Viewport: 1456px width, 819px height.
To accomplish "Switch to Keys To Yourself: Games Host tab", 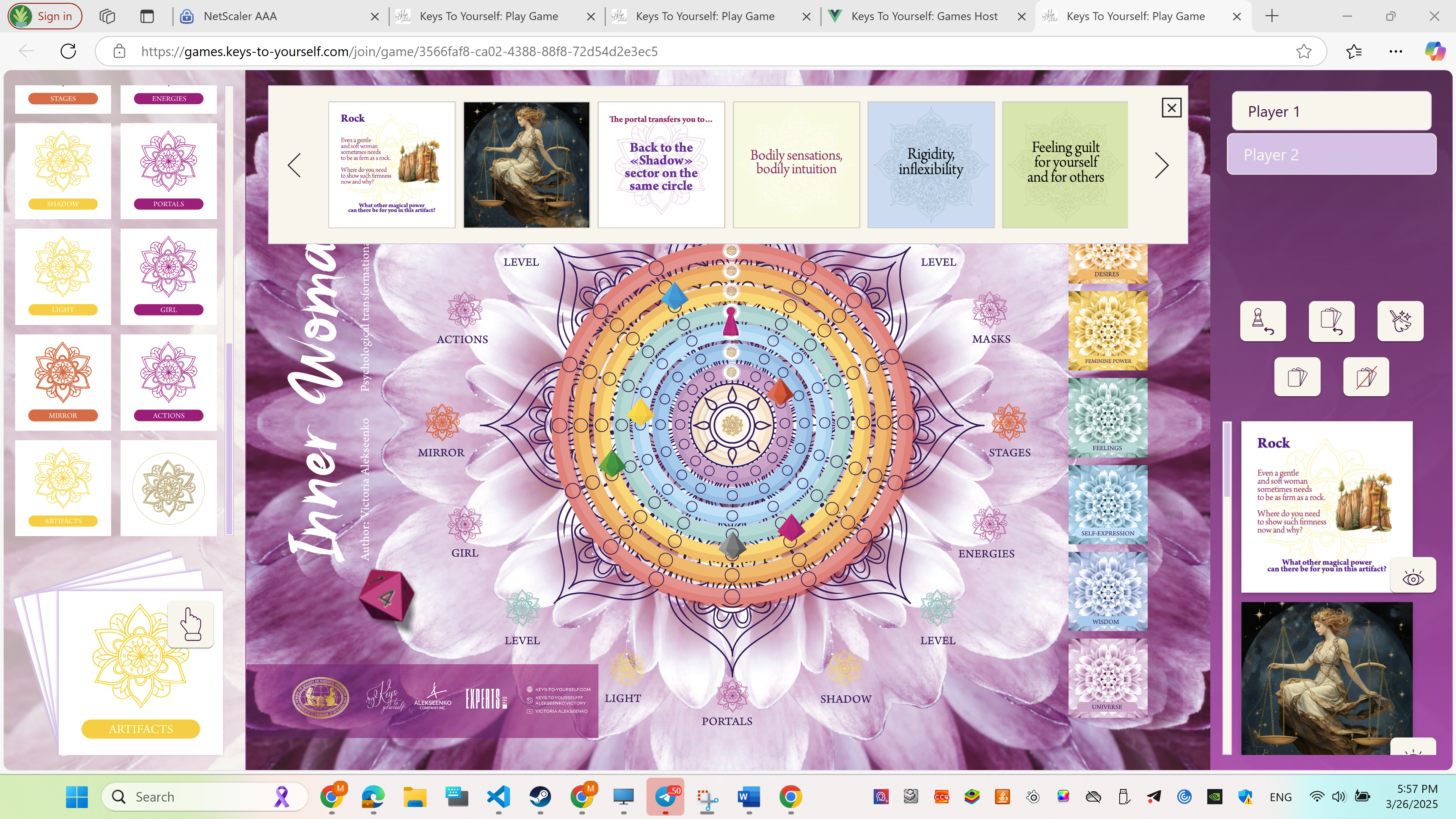I will [x=924, y=16].
